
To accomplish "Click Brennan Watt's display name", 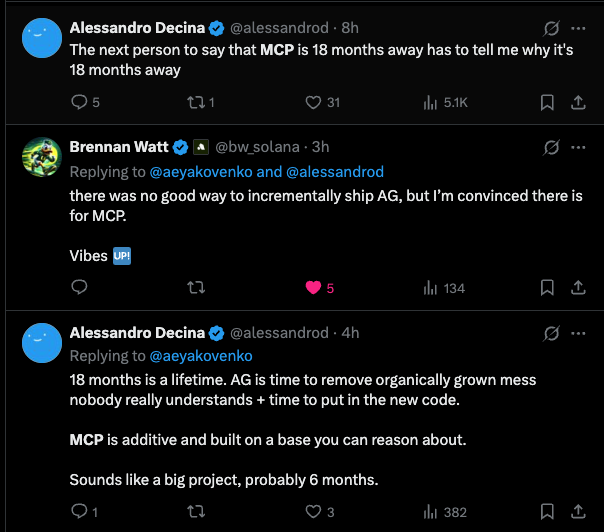I will pyautogui.click(x=119, y=147).
